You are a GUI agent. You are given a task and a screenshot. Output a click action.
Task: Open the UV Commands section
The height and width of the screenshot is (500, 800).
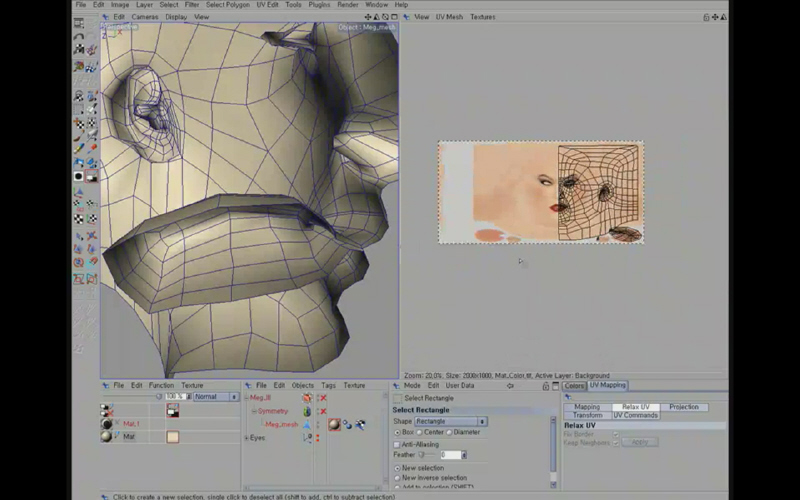(635, 415)
